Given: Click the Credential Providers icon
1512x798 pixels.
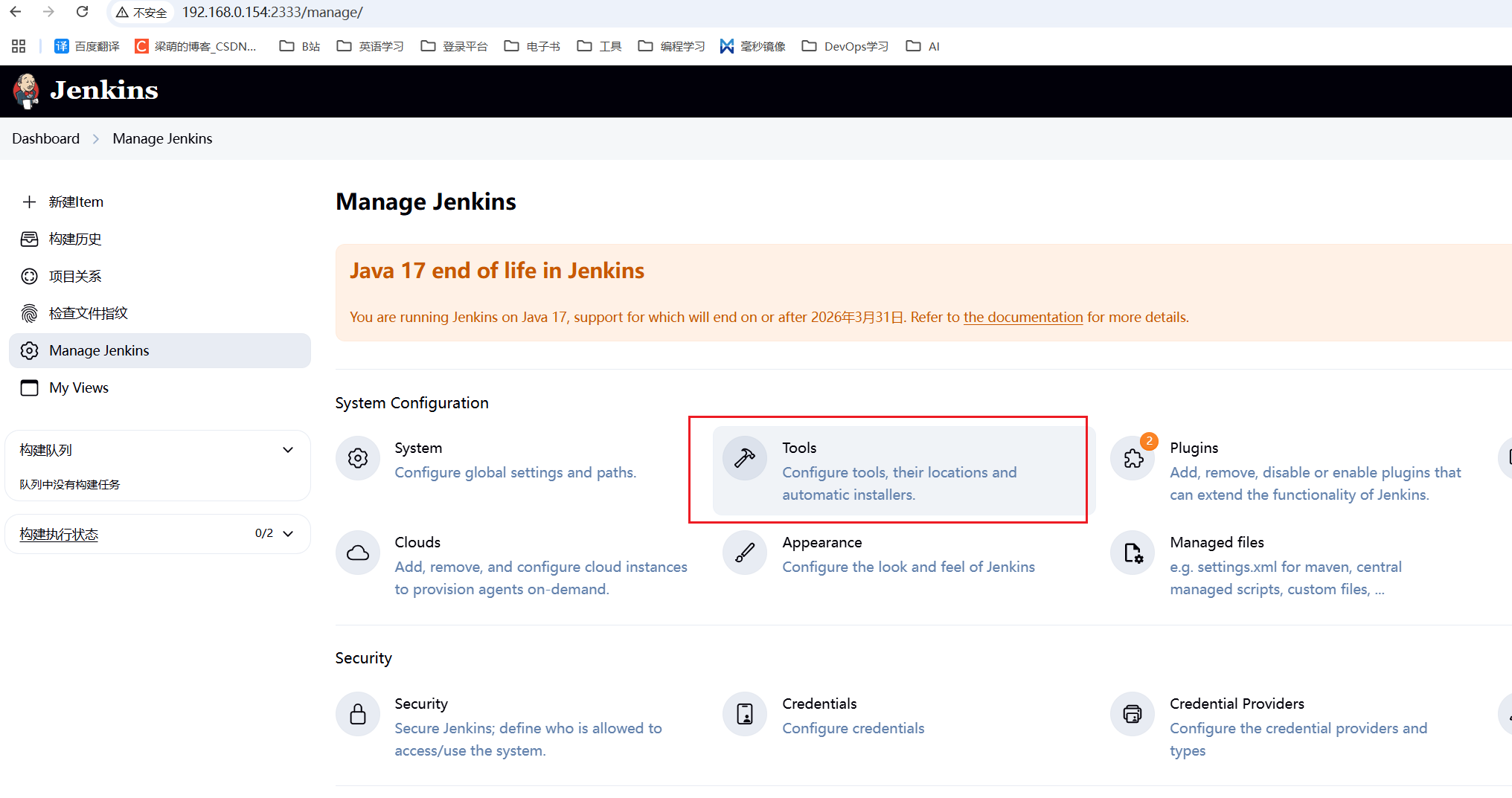Looking at the screenshot, I should point(1133,714).
